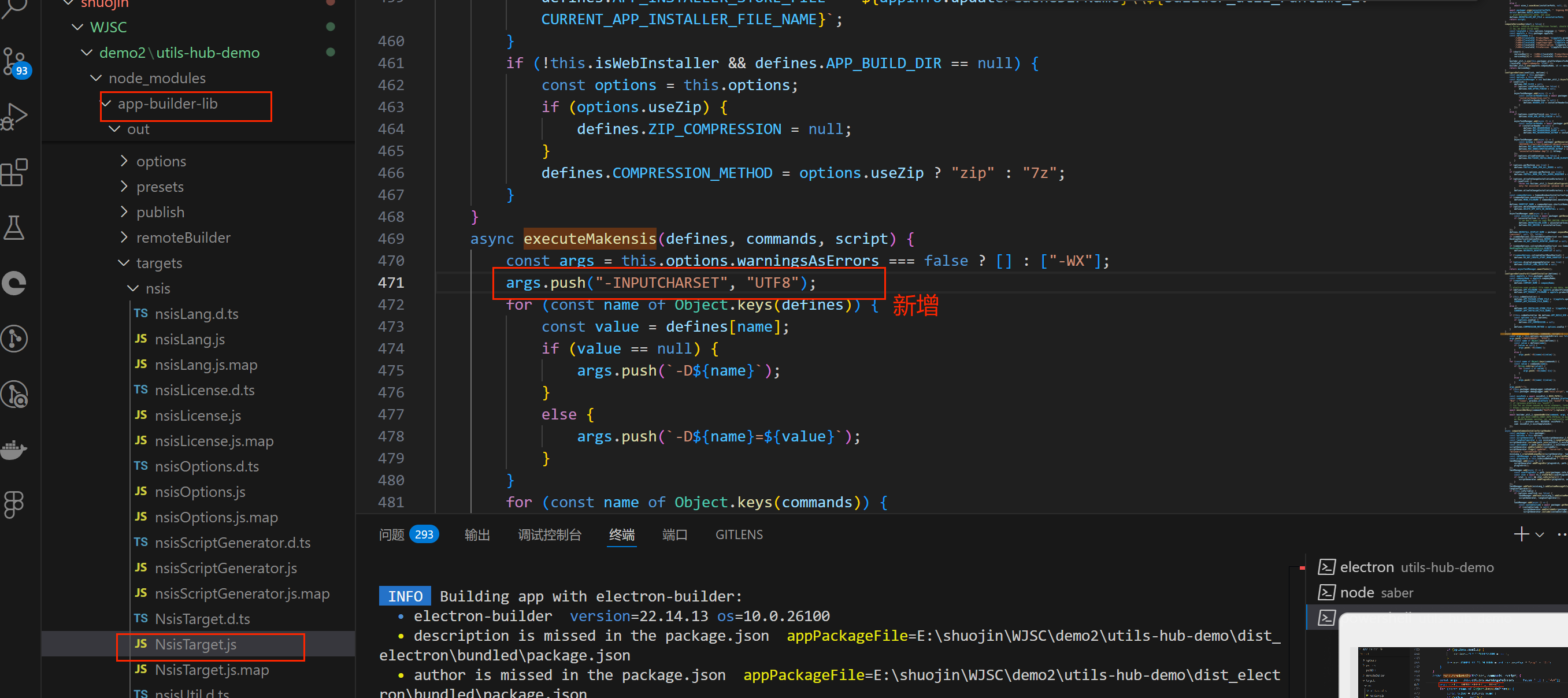Open the 调试控制台 tab

pos(550,534)
